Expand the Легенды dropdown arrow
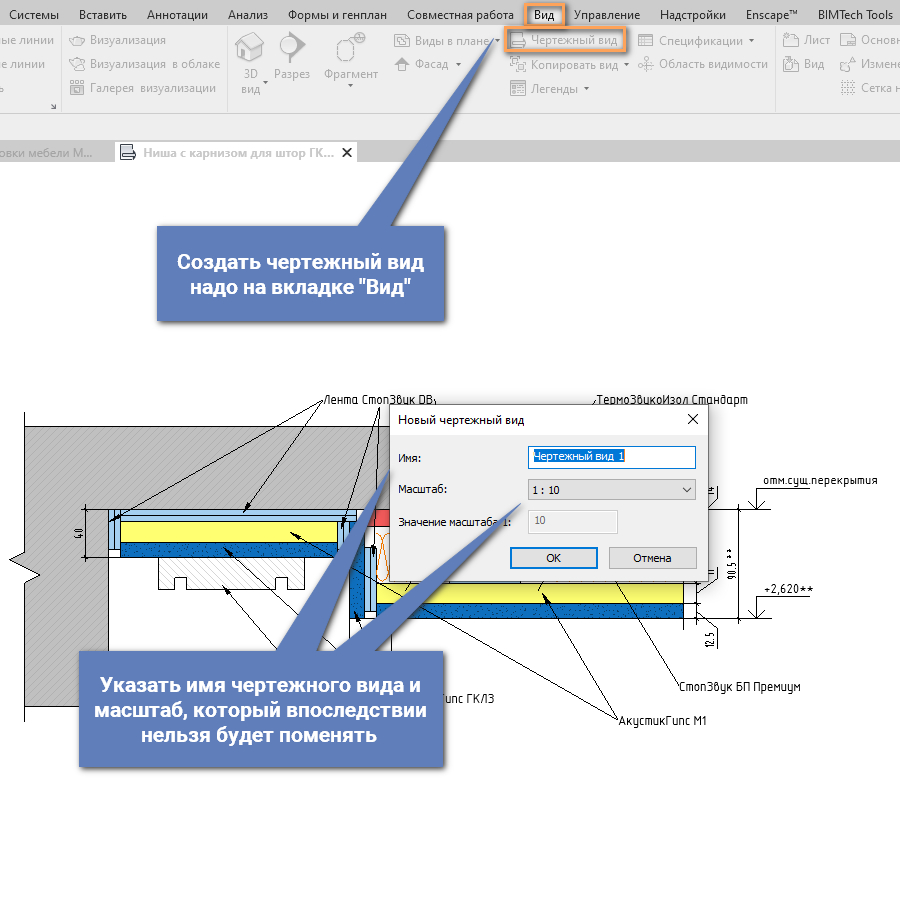This screenshot has width=900, height=900. coord(586,89)
